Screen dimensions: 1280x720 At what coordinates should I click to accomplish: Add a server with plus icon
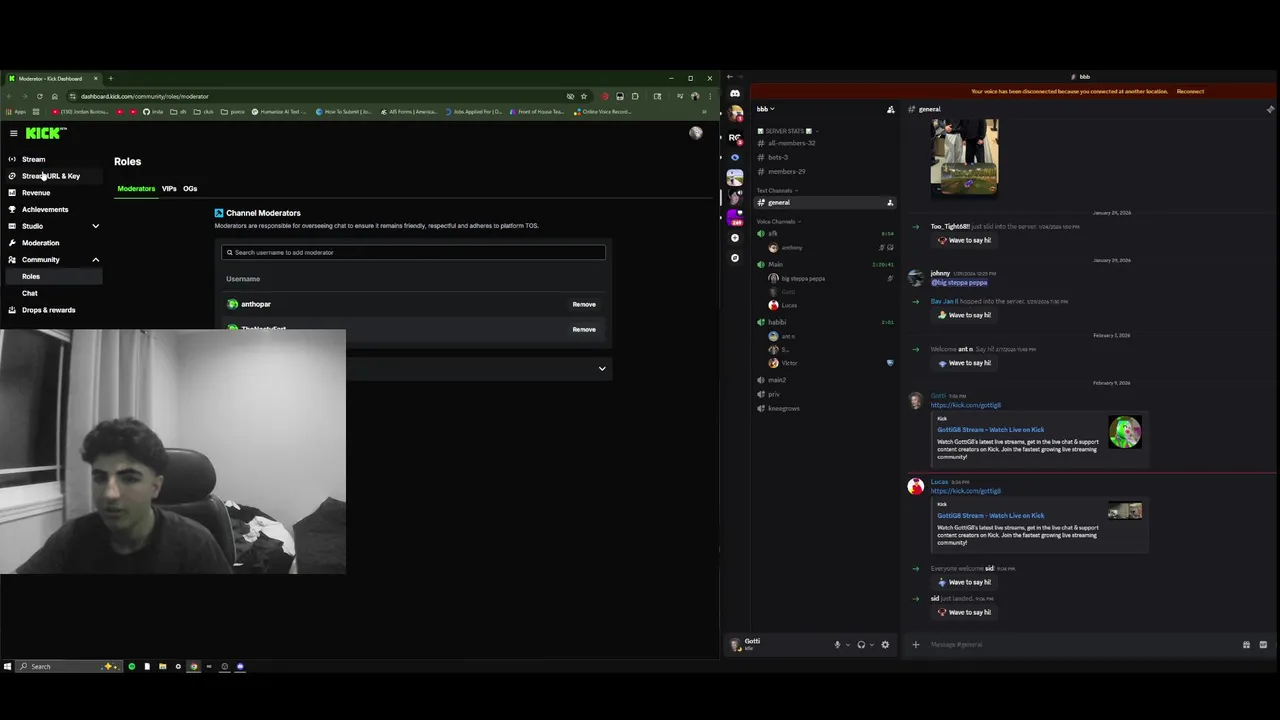(735, 238)
